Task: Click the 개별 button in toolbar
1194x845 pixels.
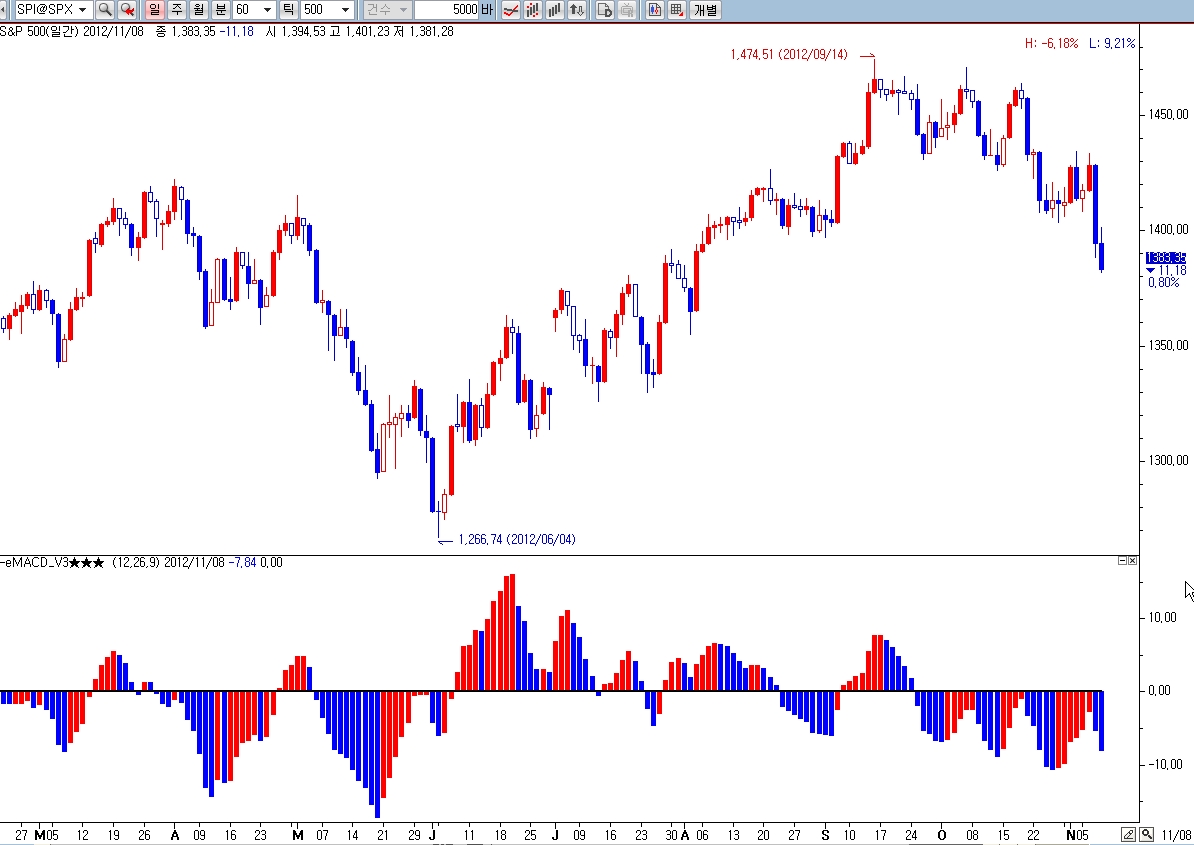Action: tap(705, 10)
